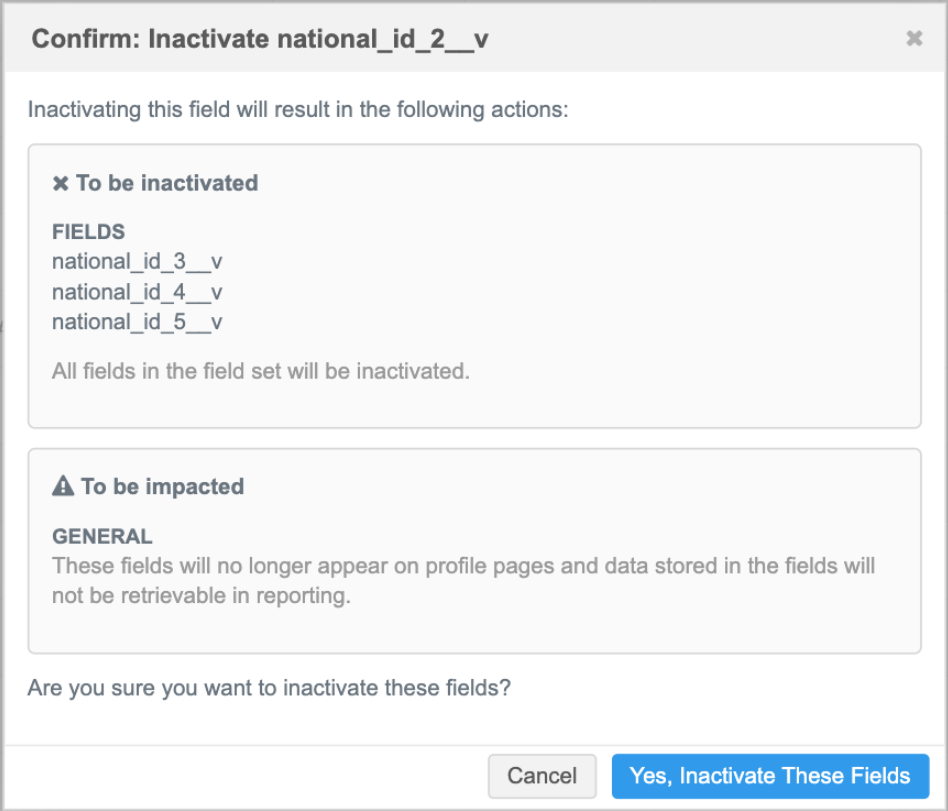Select the national_id_3__v field entry
Image resolution: width=948 pixels, height=811 pixels.
137,262
